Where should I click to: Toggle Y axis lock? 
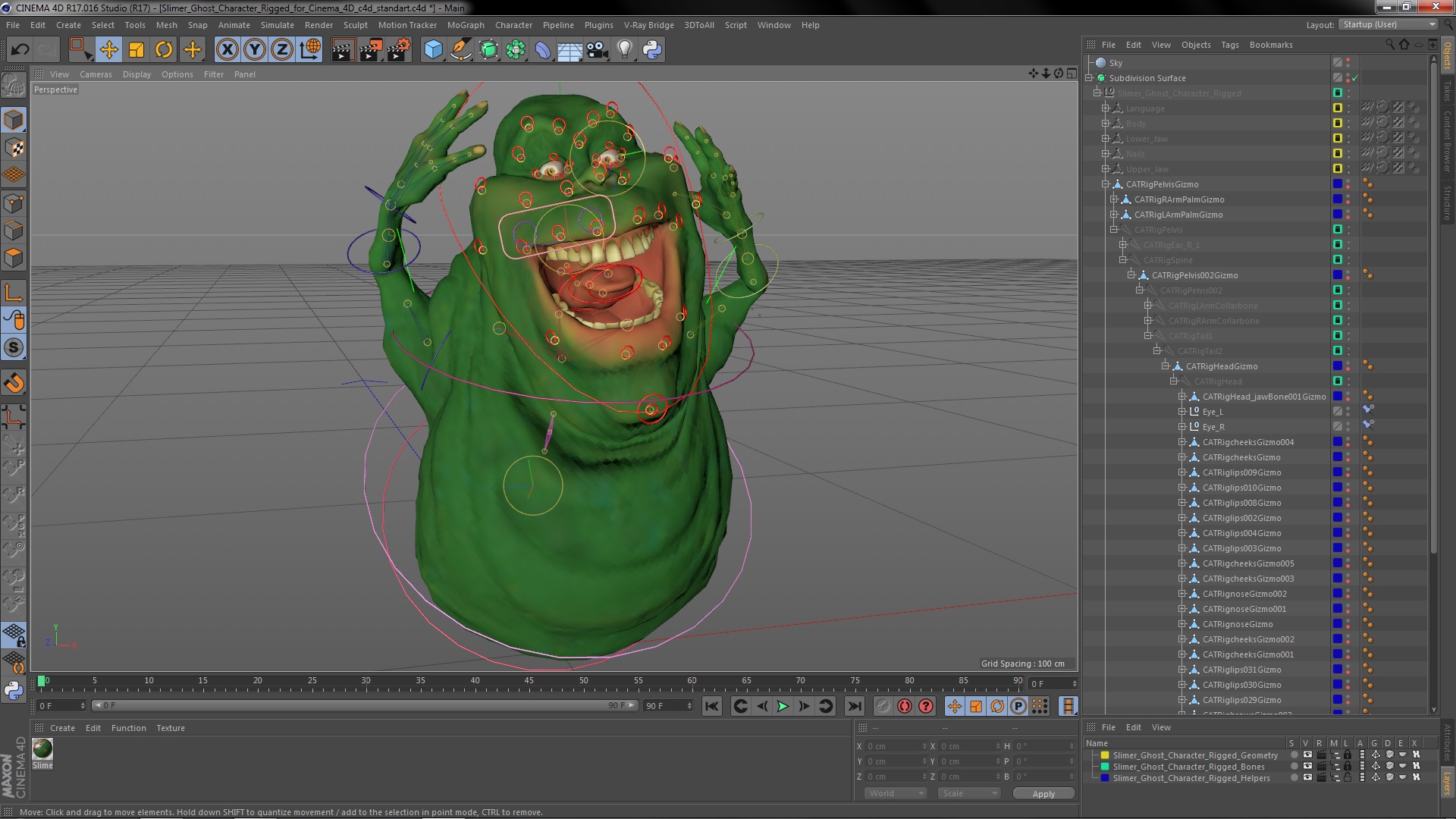pos(255,50)
